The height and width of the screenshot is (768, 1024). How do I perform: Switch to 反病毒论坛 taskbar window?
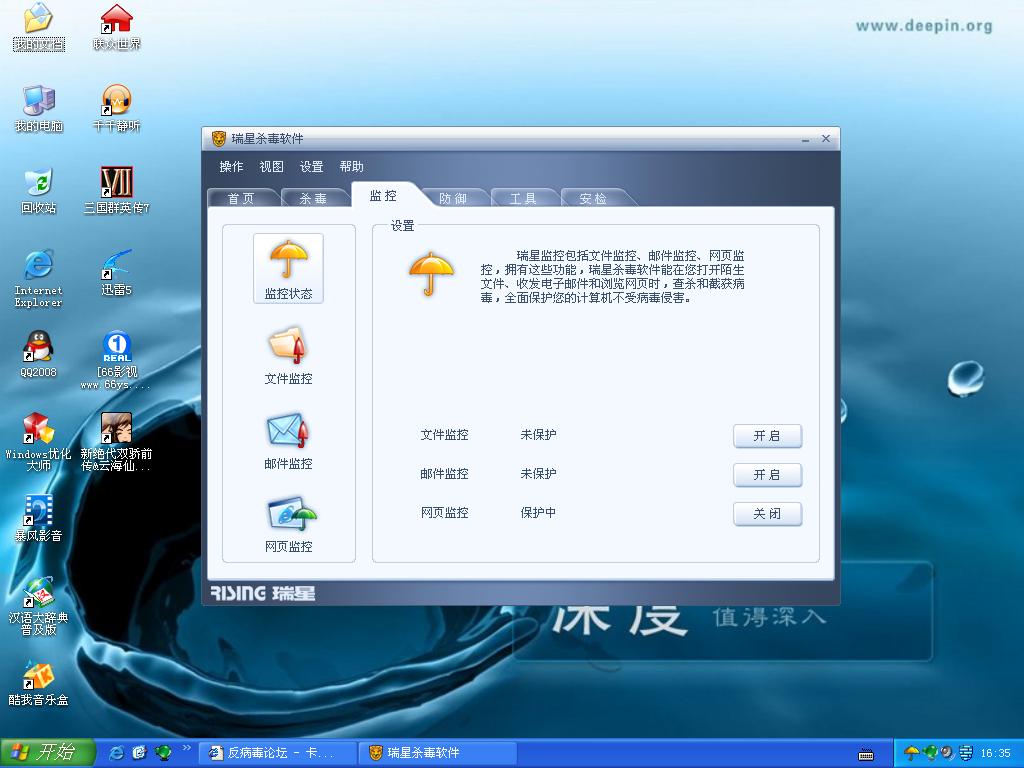click(277, 753)
